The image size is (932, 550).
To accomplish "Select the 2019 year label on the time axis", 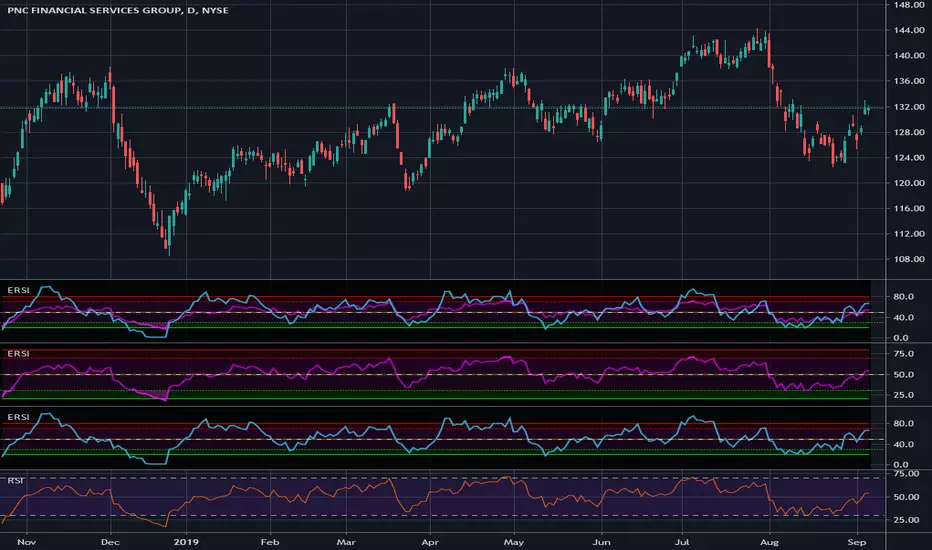I will coord(186,542).
